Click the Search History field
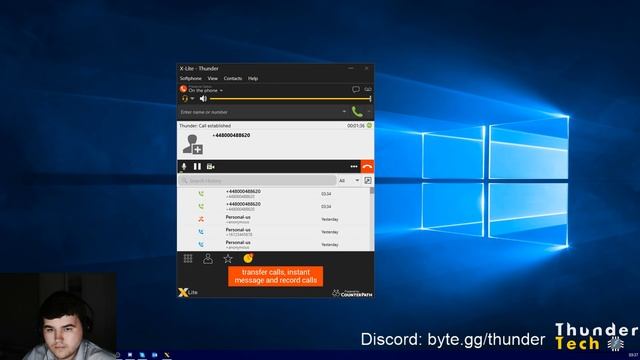Image resolution: width=640 pixels, height=360 pixels. coord(258,180)
